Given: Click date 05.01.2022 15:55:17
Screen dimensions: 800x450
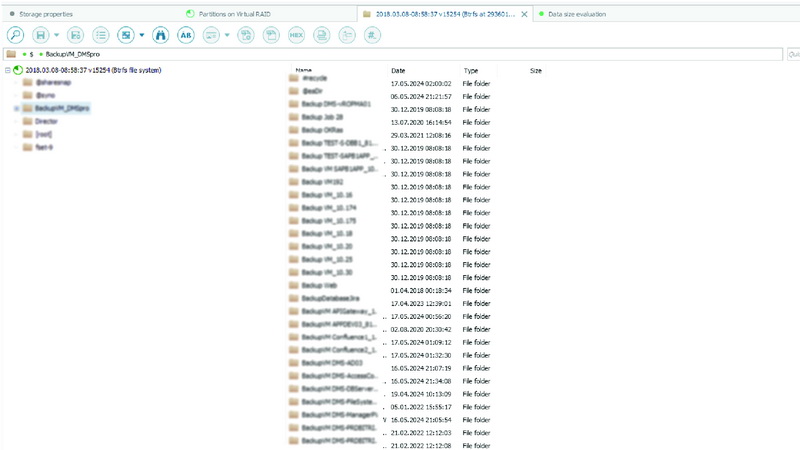Looking at the screenshot, I should click(x=421, y=407).
